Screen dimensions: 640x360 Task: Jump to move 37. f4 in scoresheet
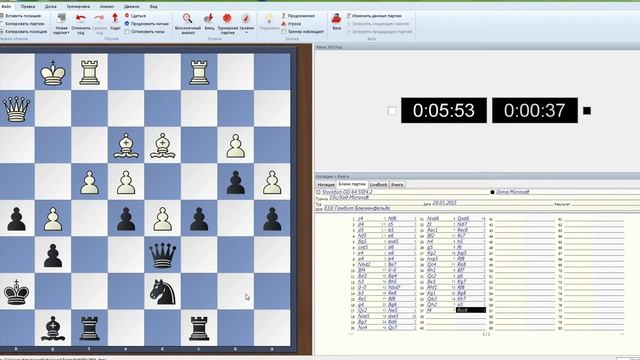429,310
